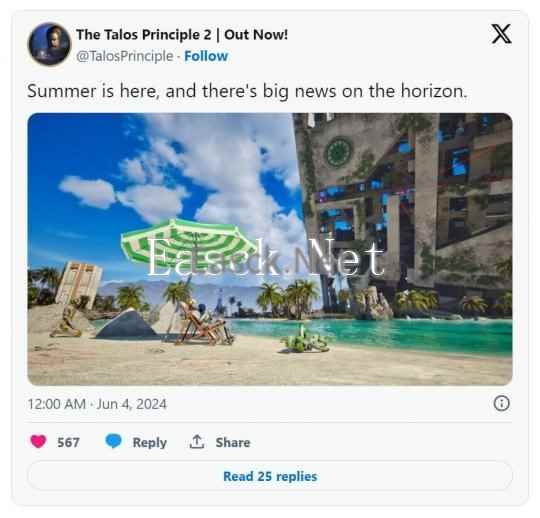Click the share upload arrow icon
540x518 pixels.
(x=197, y=442)
